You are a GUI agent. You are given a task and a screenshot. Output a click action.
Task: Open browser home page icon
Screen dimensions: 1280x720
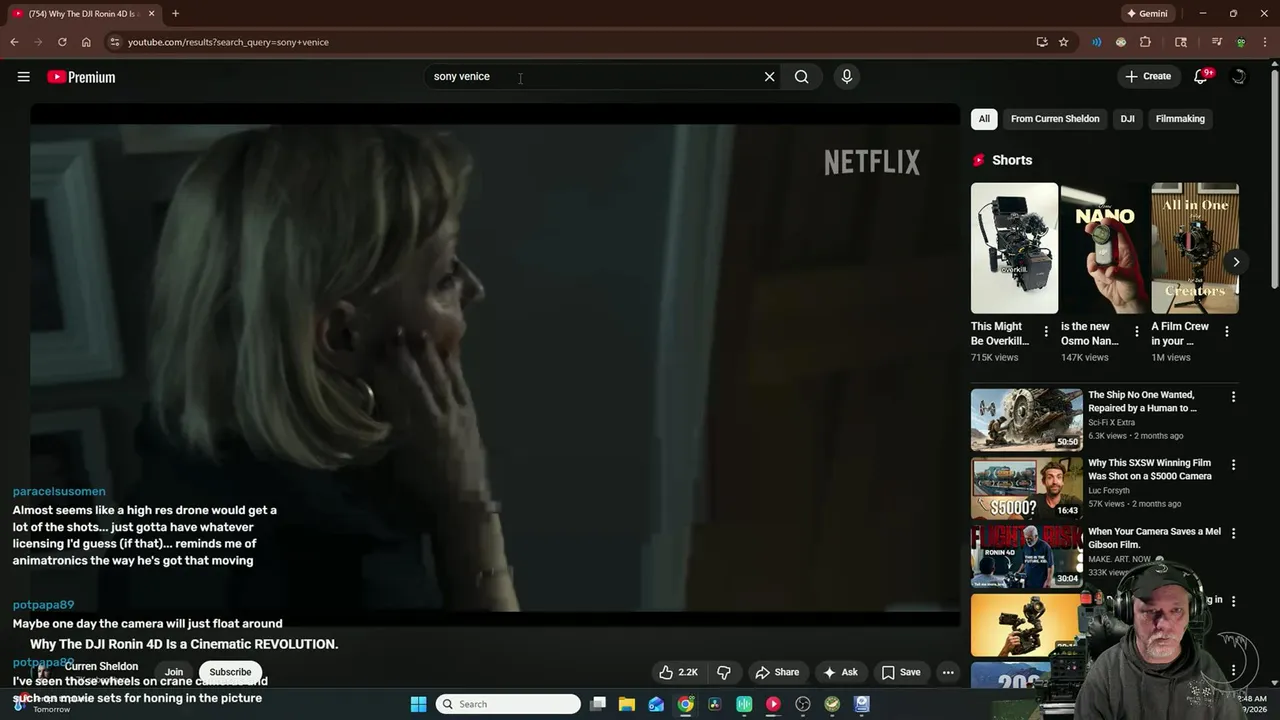pyautogui.click(x=86, y=42)
